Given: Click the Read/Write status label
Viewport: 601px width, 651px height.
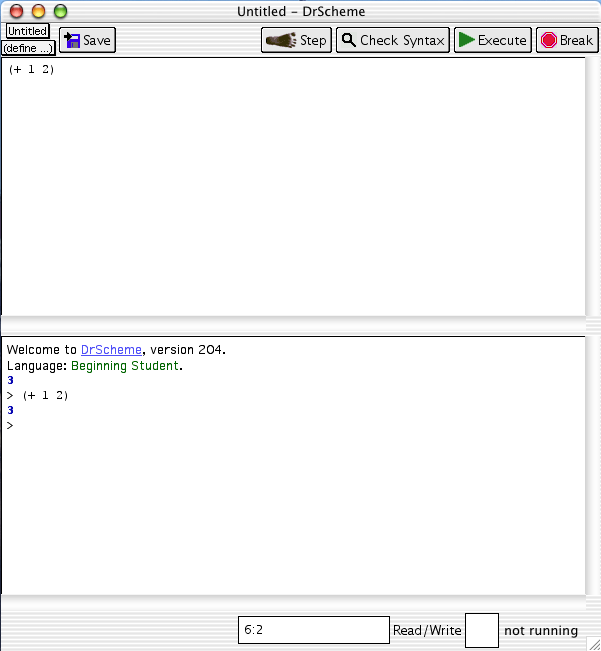Looking at the screenshot, I should (427, 630).
